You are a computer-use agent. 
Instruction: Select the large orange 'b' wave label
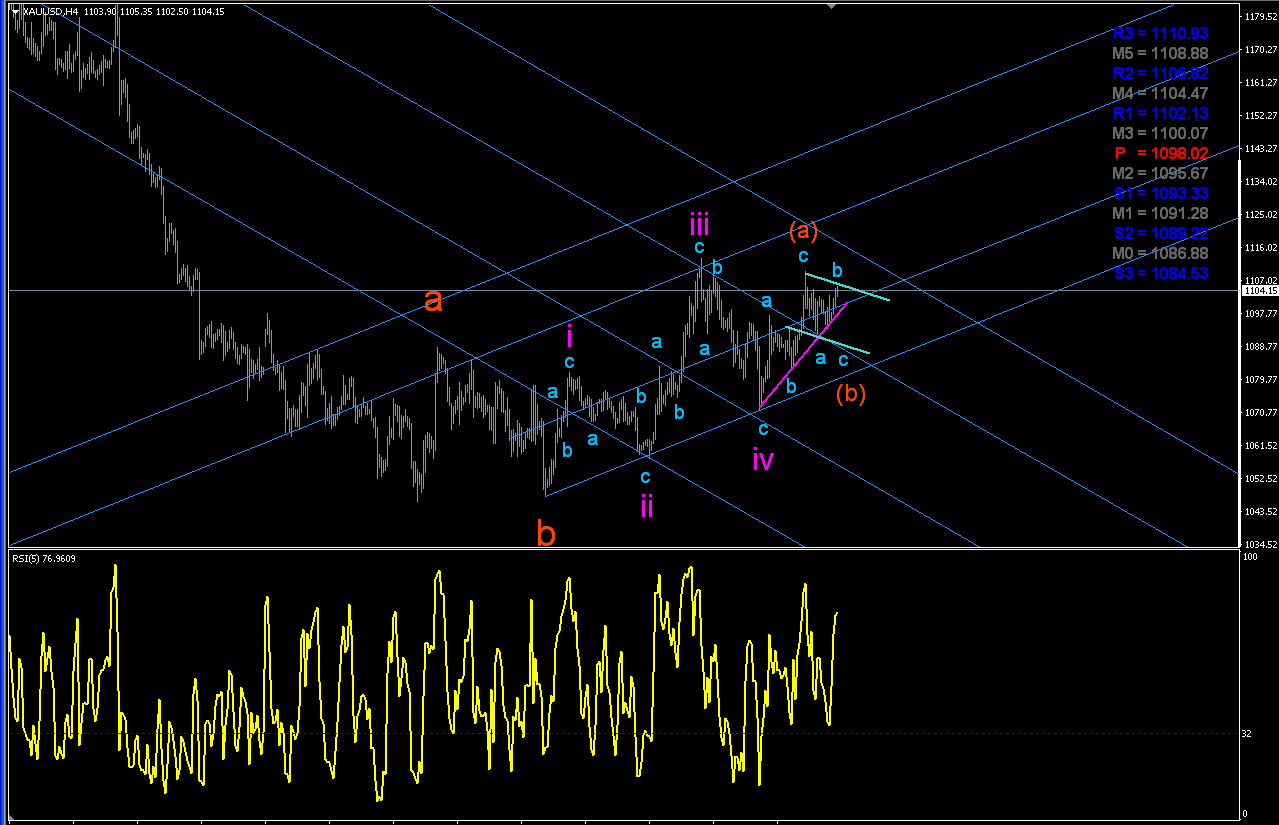pyautogui.click(x=546, y=533)
